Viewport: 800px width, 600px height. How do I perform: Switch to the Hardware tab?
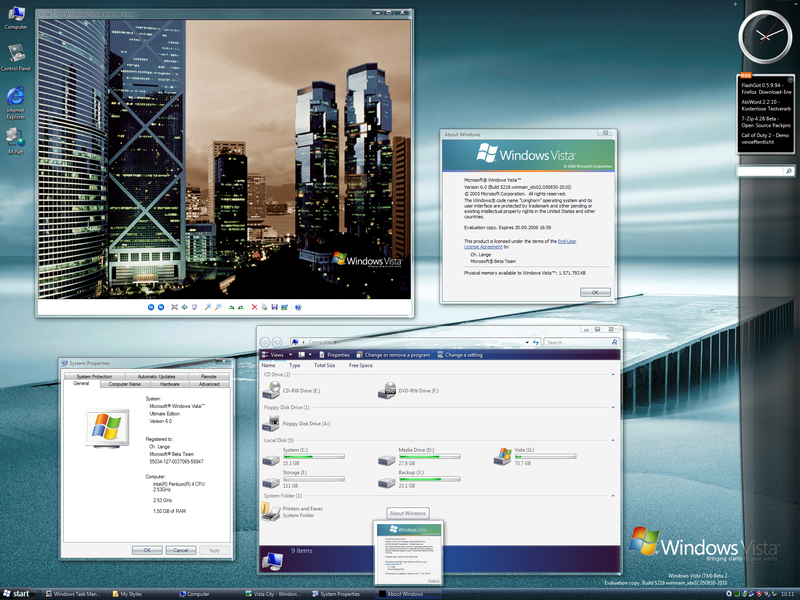171,384
